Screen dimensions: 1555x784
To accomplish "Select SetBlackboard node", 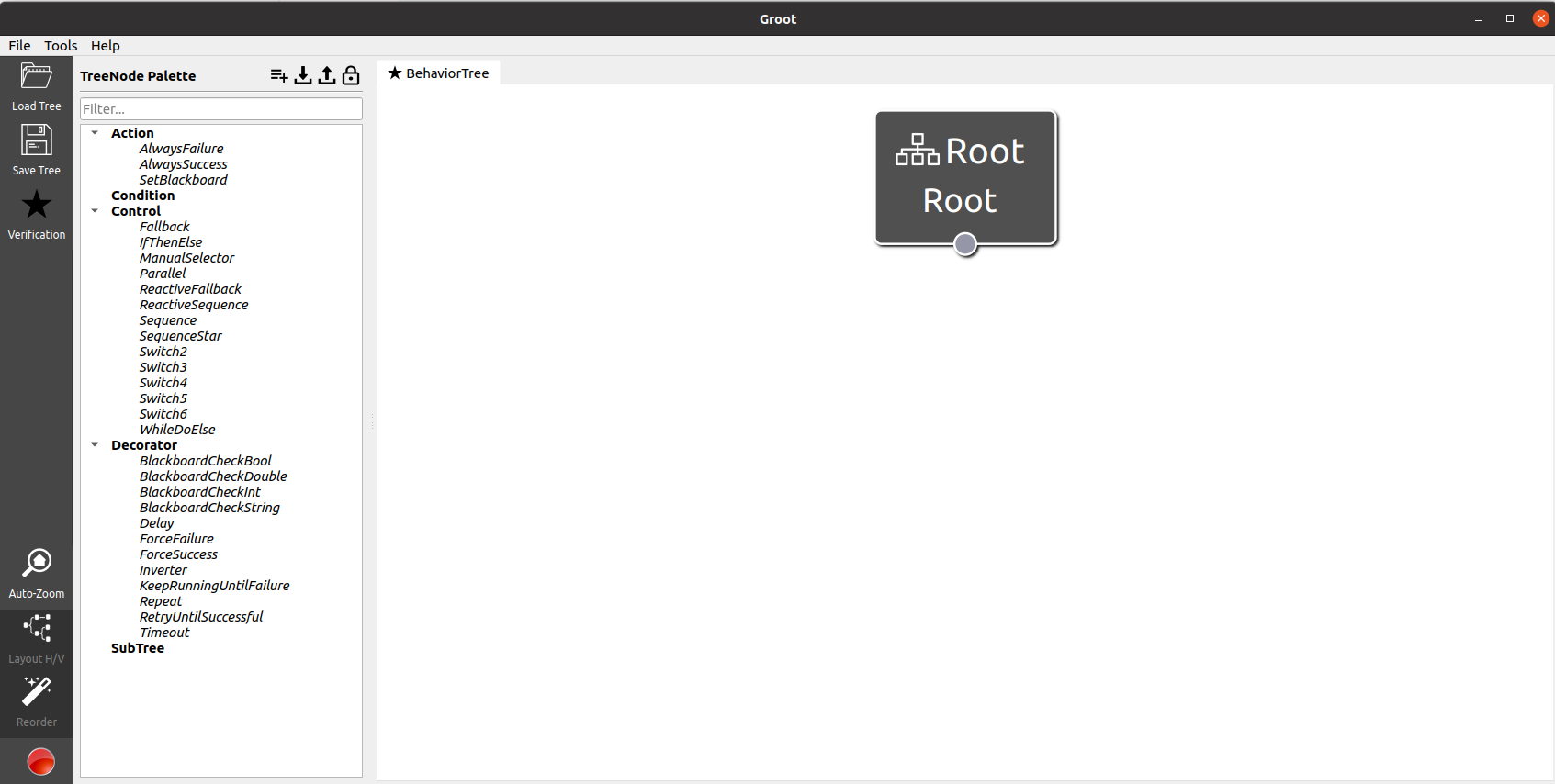I will pyautogui.click(x=184, y=180).
